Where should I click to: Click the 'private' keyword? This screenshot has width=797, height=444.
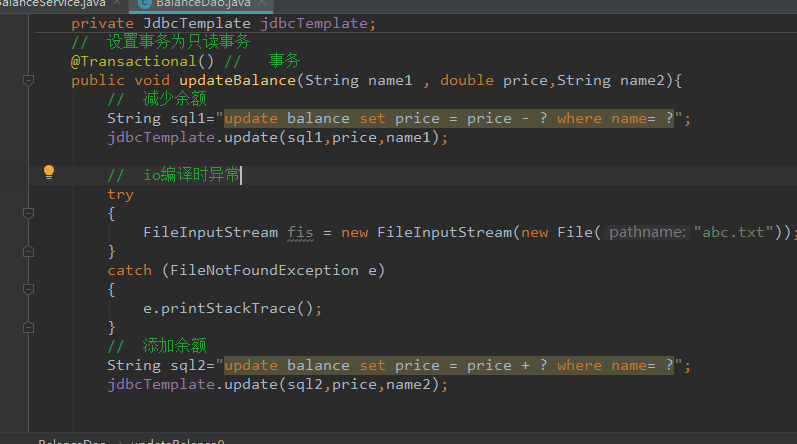click(102, 23)
